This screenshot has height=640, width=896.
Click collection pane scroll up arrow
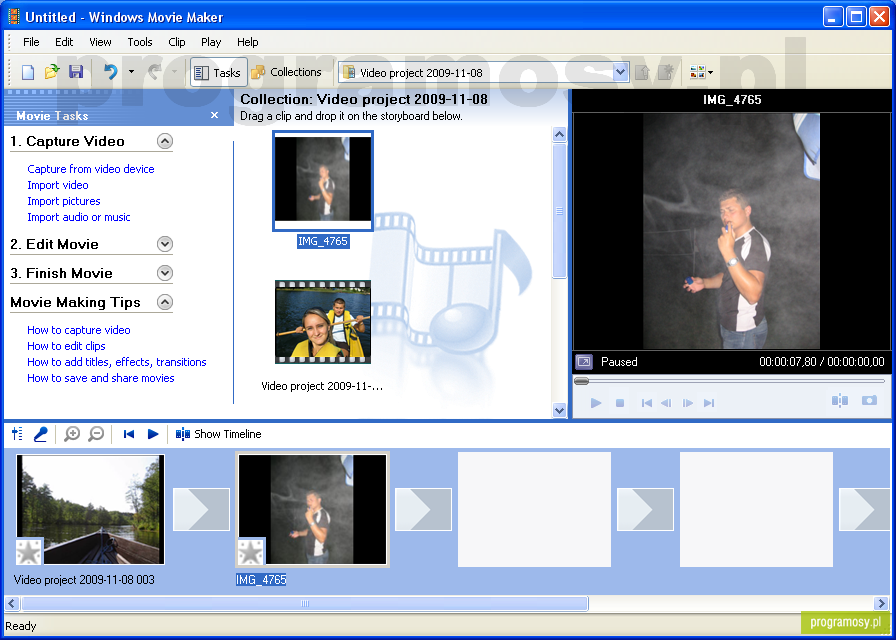559,135
